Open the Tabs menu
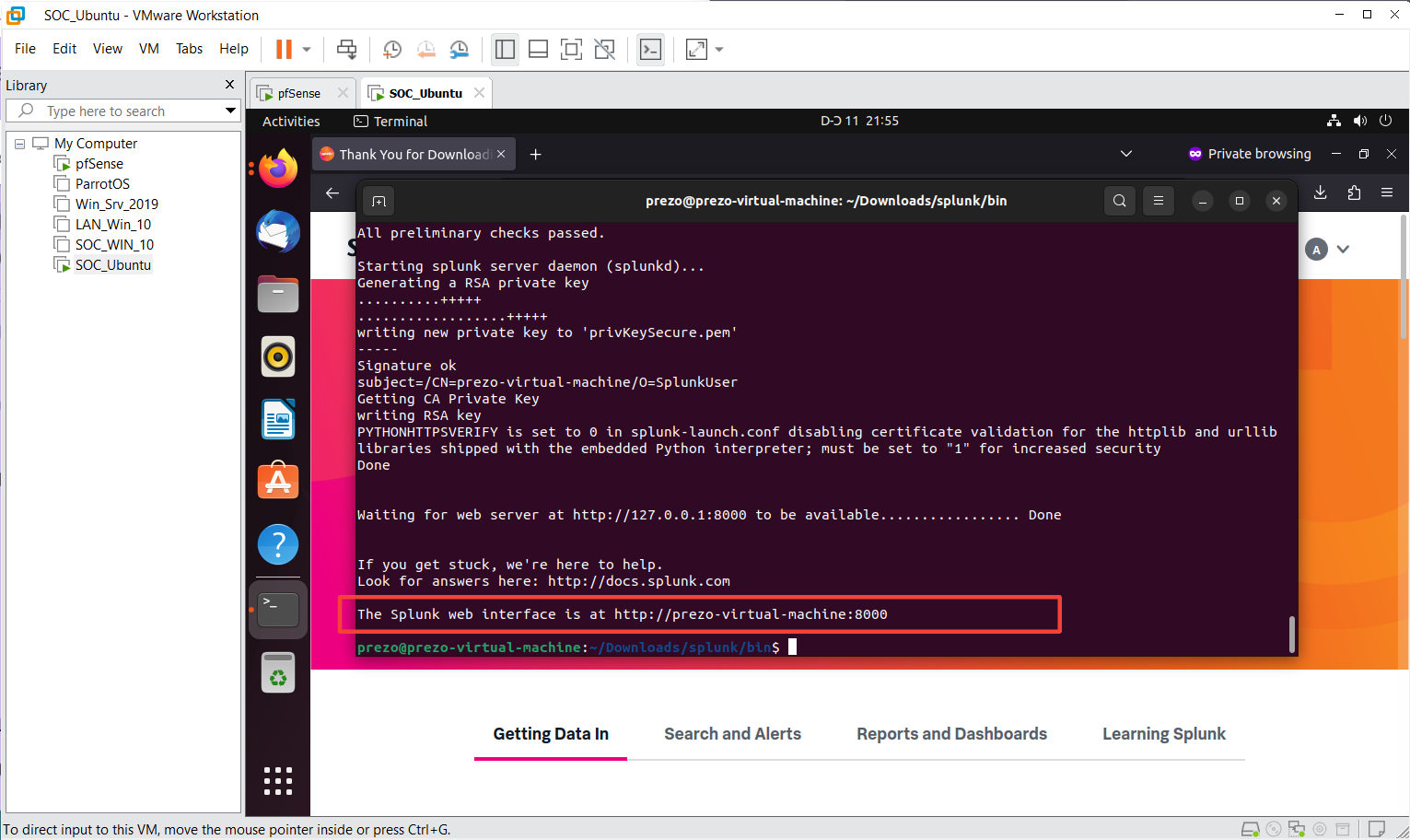 click(189, 49)
